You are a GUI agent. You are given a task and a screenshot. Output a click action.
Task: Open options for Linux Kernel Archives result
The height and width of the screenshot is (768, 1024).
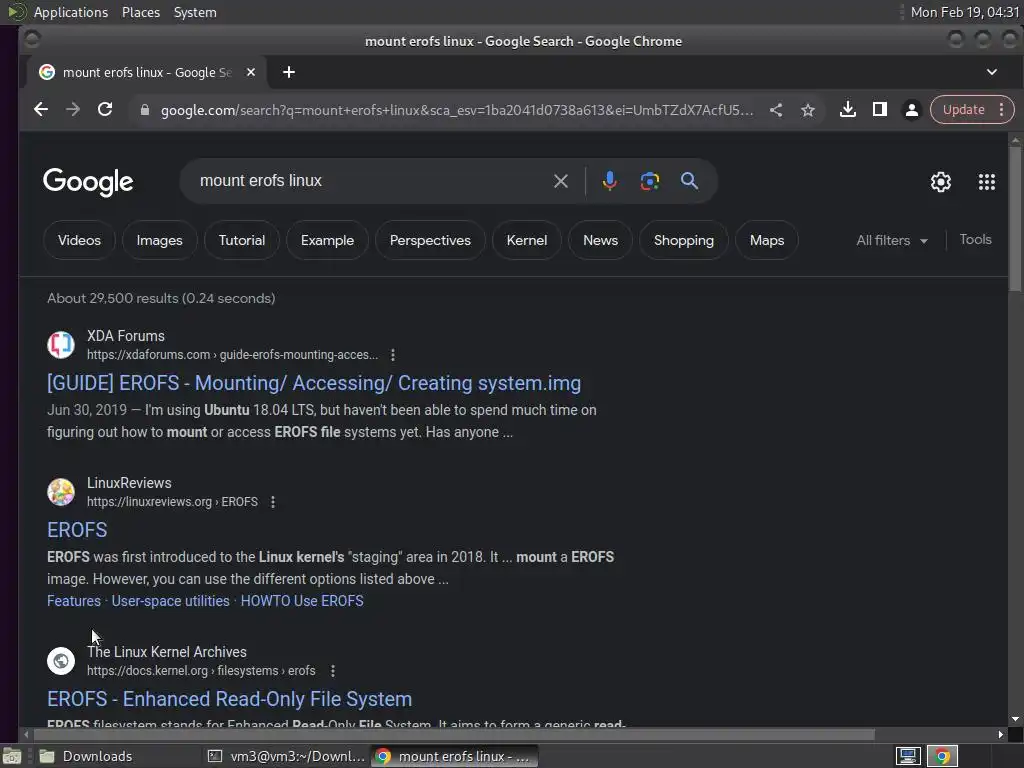333,671
